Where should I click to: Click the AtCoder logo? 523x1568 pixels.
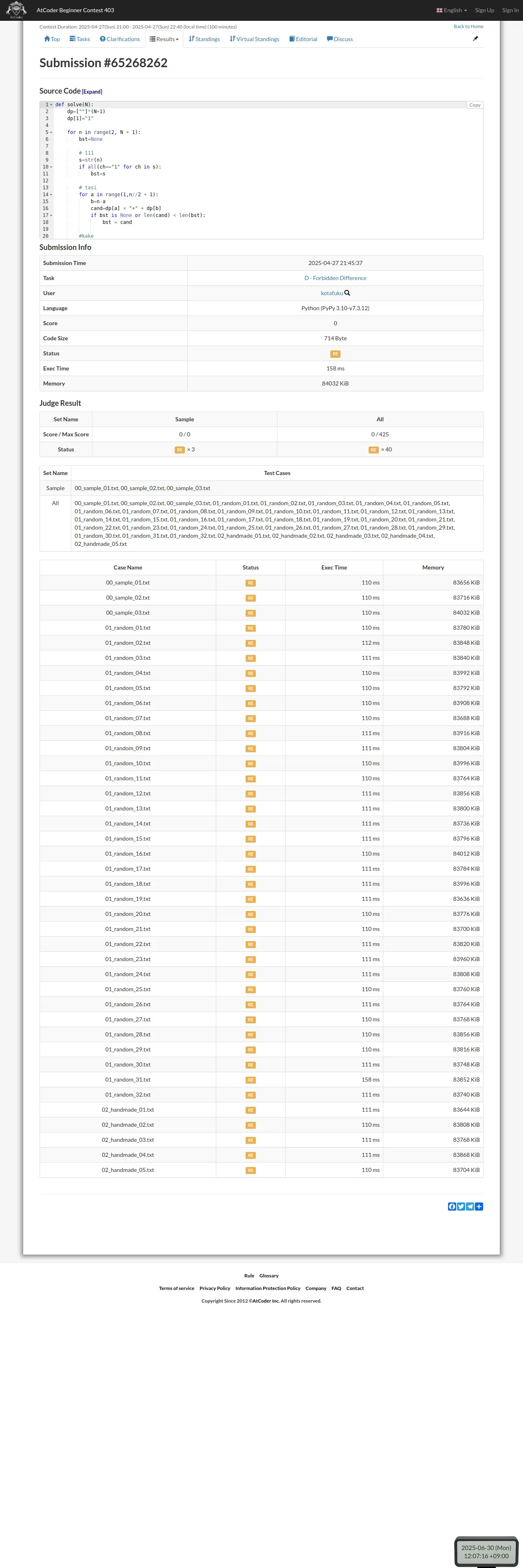(16, 10)
